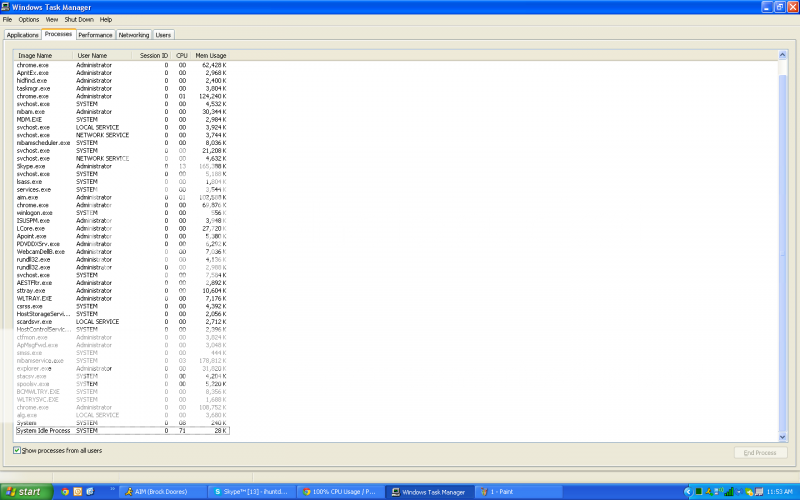Open the Help menu
Viewport: 800px width, 500px height.
(x=106, y=19)
